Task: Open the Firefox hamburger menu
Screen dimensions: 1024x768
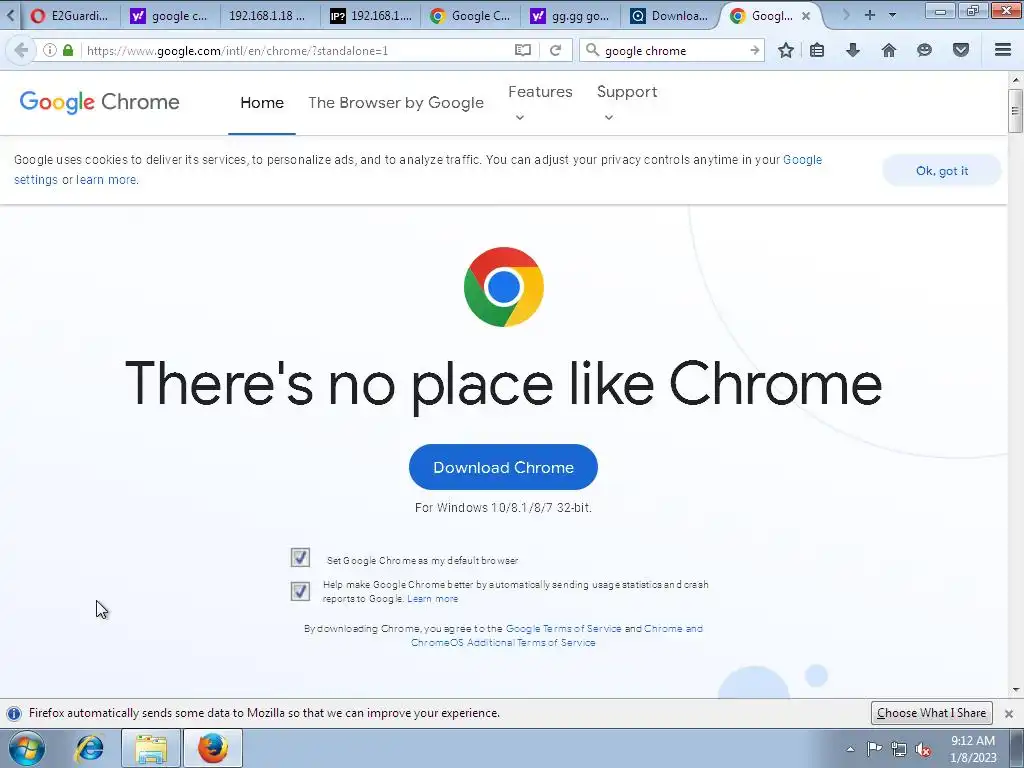Action: (1003, 50)
